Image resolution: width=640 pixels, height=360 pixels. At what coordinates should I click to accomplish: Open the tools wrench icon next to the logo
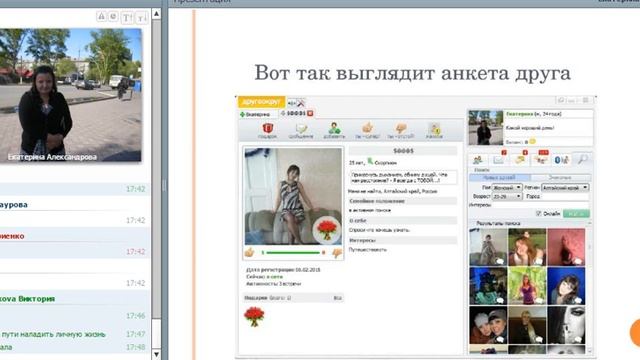click(301, 102)
